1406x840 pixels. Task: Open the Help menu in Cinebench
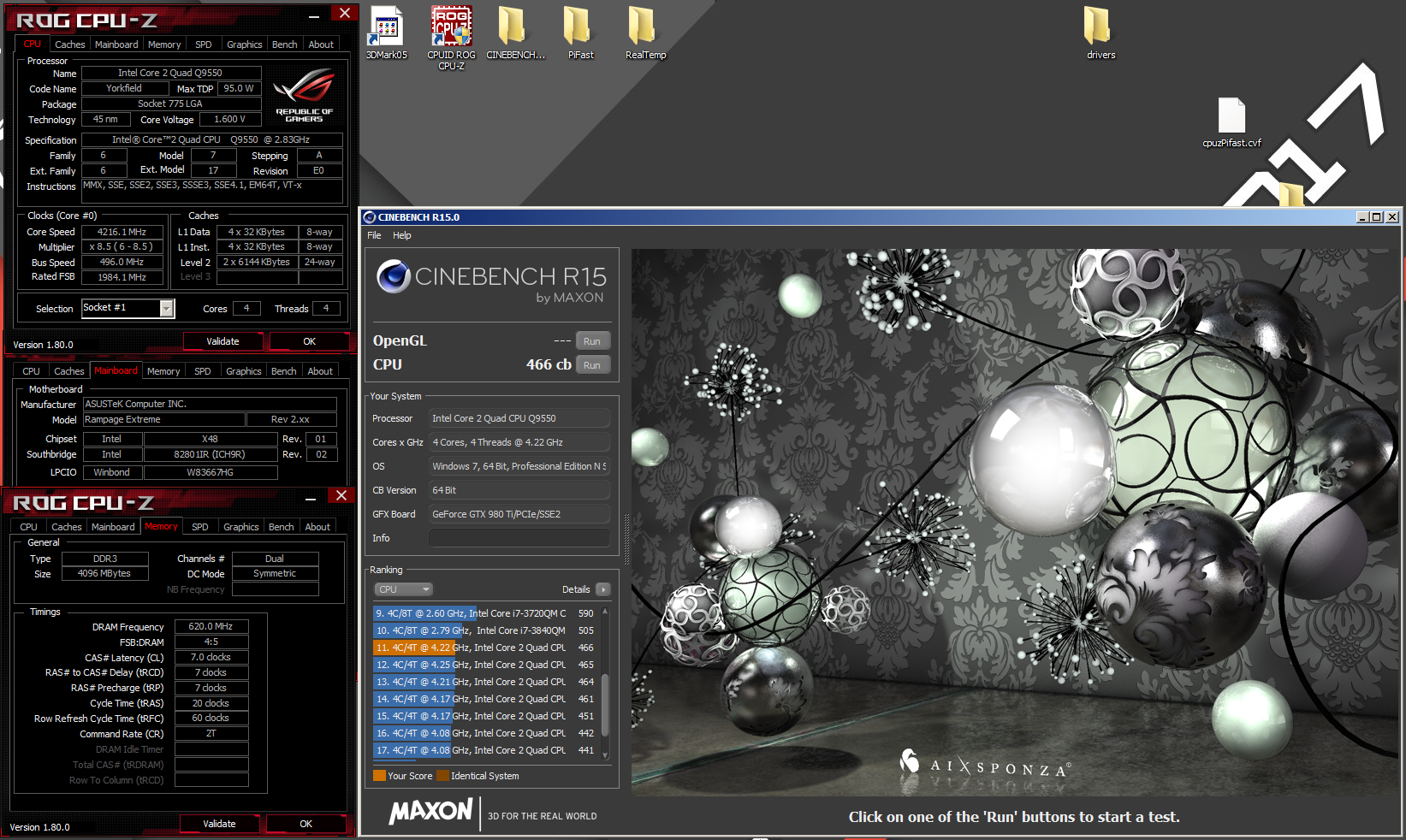402,235
